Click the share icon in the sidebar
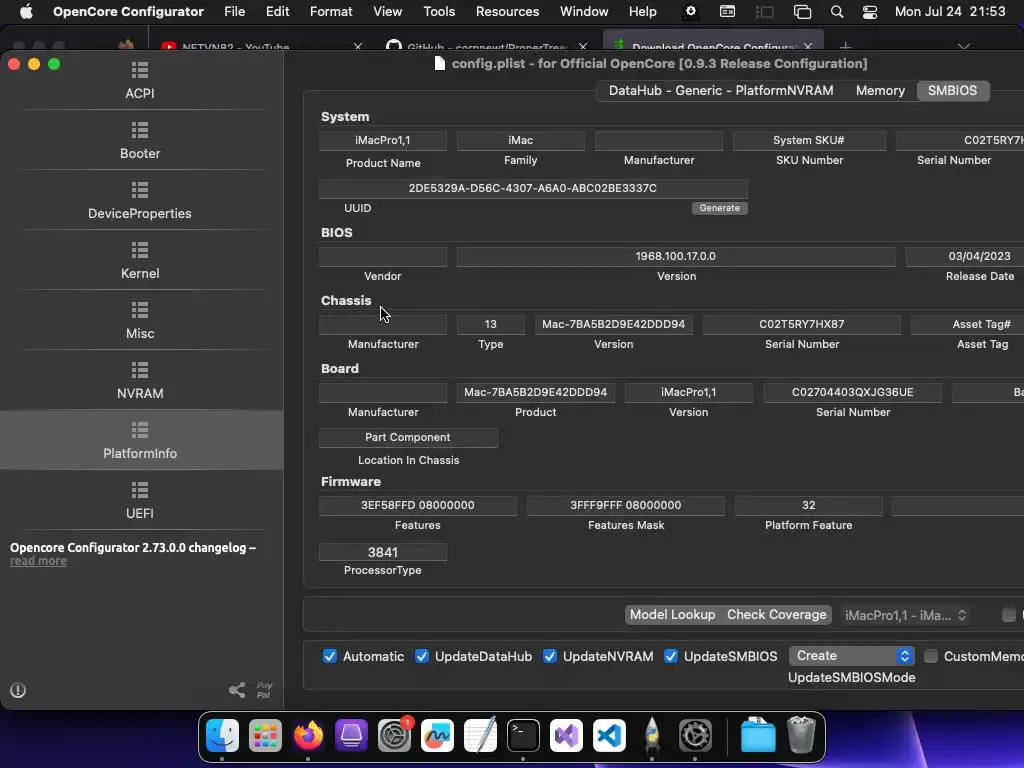Viewport: 1024px width, 768px height. [237, 690]
